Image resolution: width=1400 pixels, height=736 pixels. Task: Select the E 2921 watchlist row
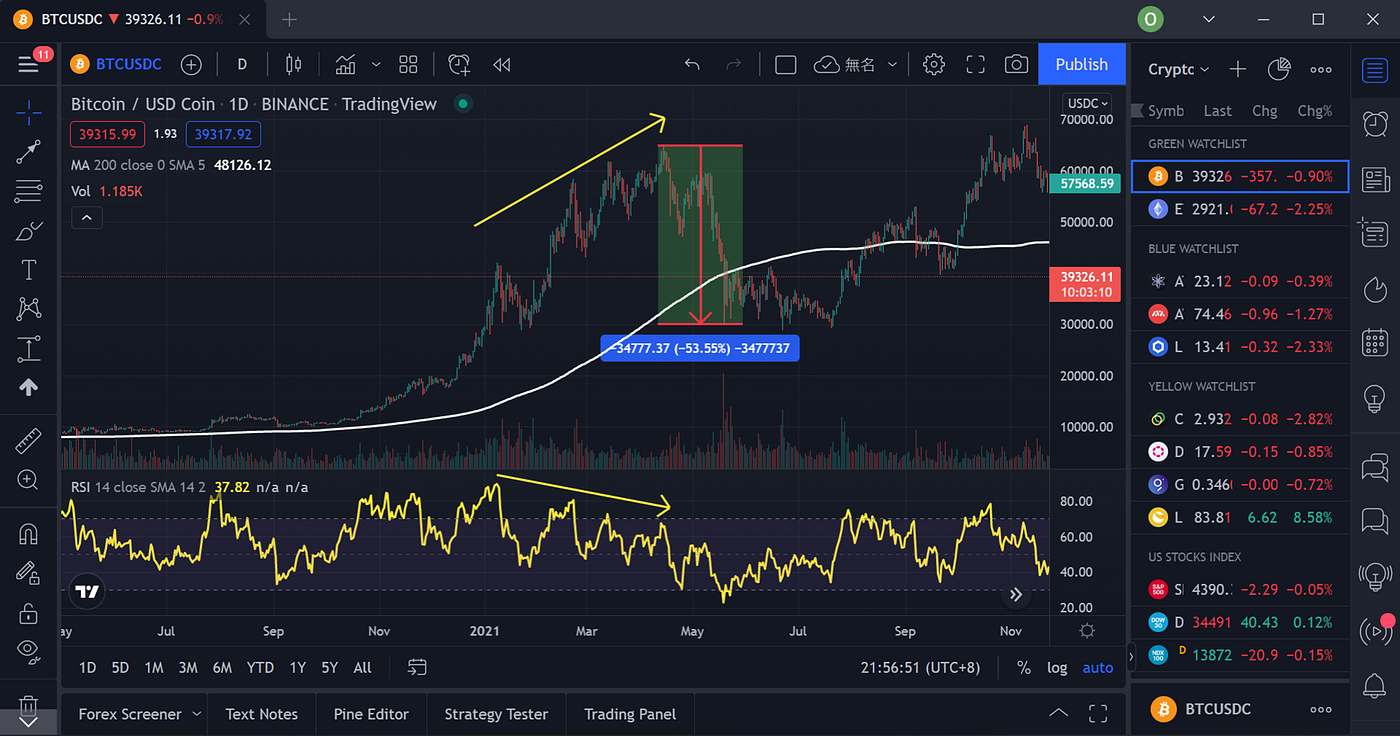1240,209
